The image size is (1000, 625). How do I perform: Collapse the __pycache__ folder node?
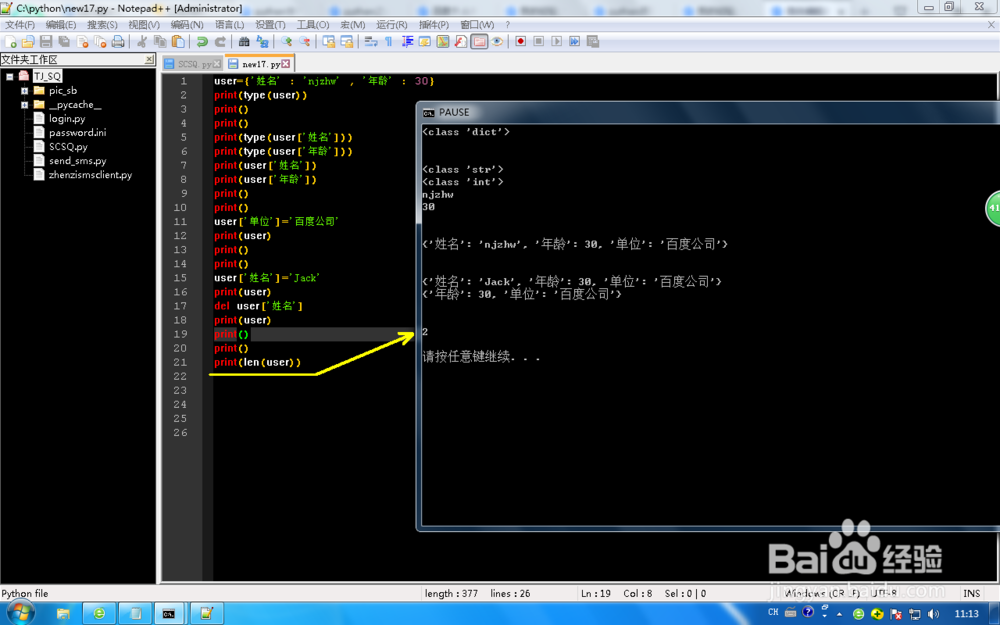[x=25, y=104]
